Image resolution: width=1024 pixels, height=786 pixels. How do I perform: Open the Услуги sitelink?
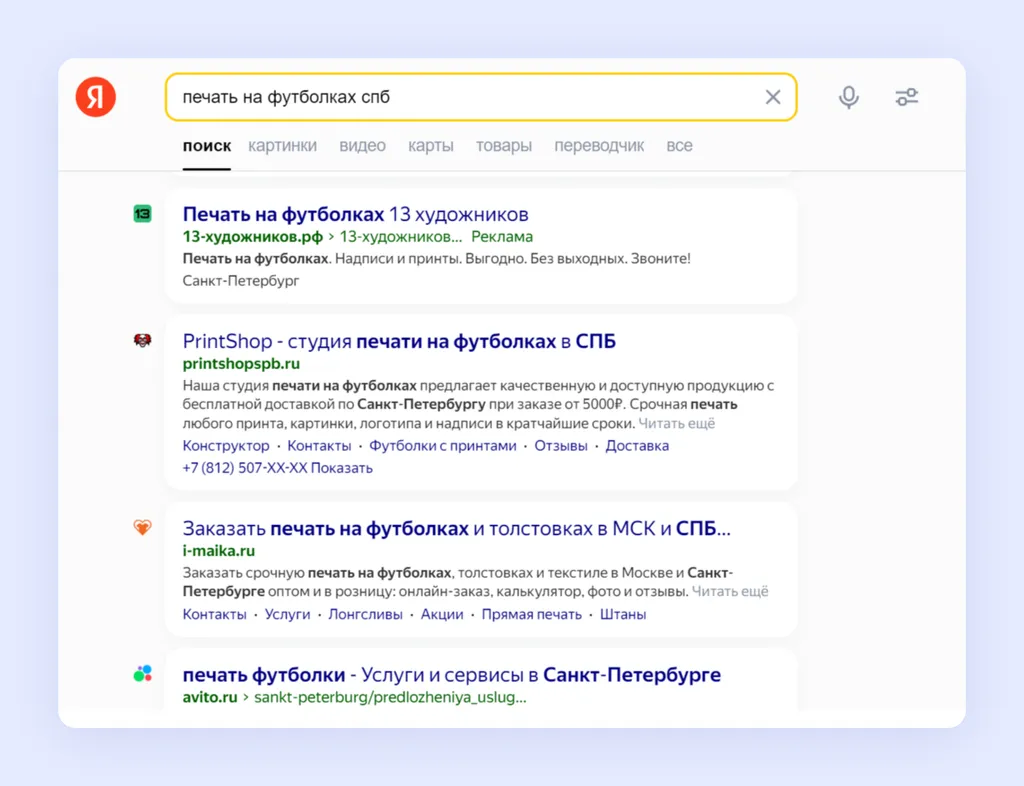(x=287, y=614)
